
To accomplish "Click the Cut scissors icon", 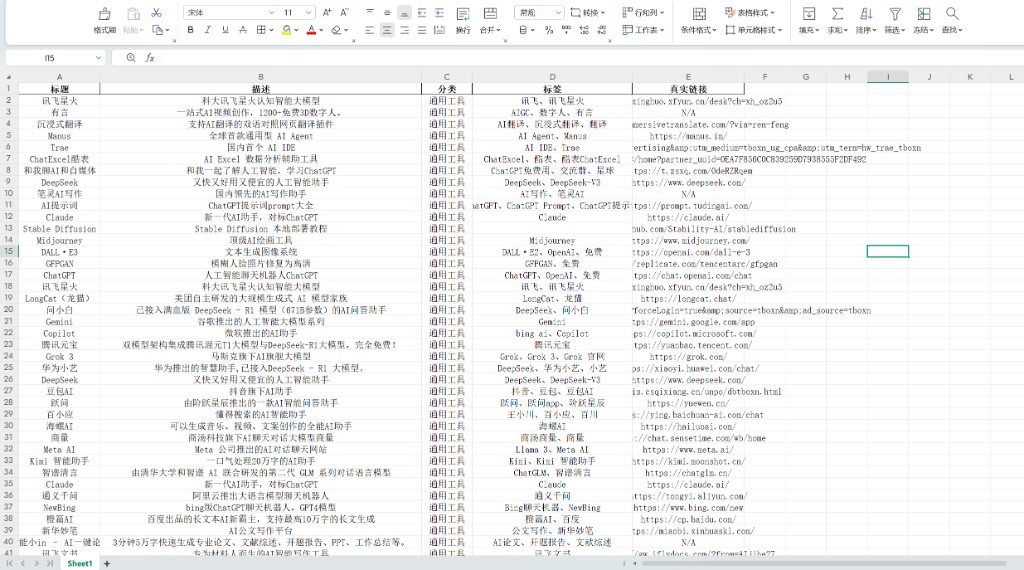I will 157,12.
